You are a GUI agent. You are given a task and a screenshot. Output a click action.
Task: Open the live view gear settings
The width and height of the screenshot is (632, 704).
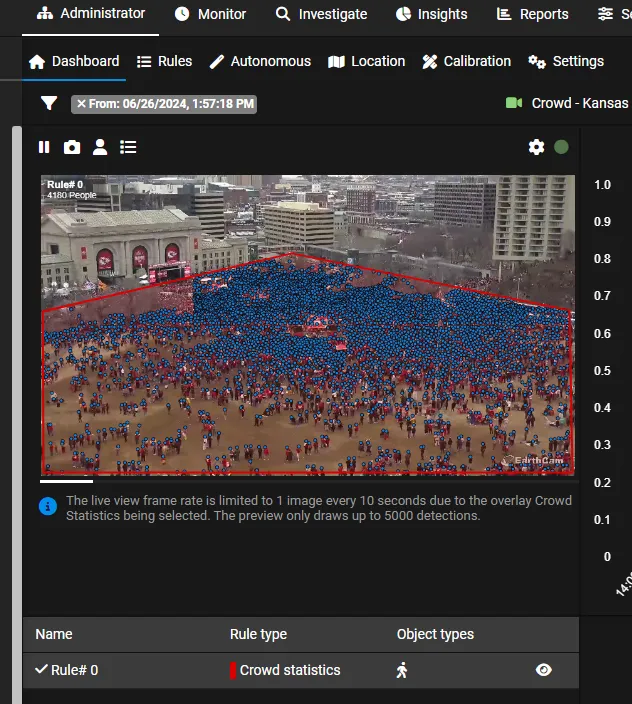(x=536, y=147)
